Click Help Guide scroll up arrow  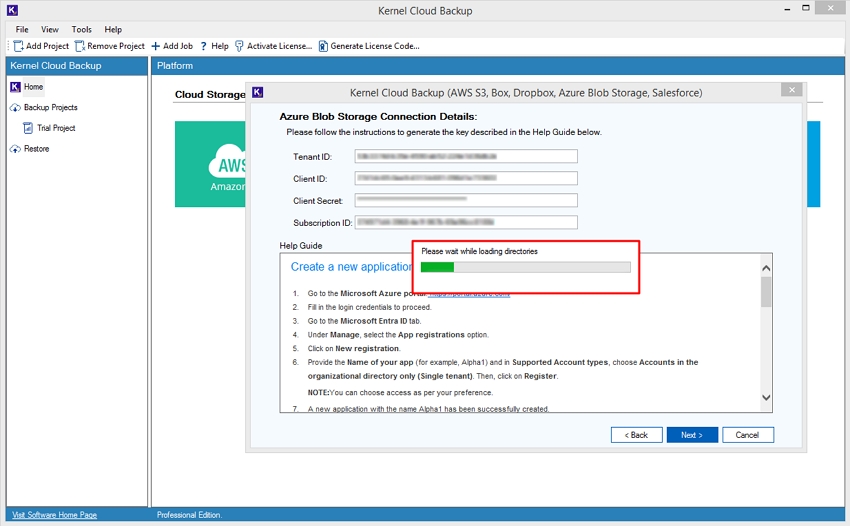(765, 268)
